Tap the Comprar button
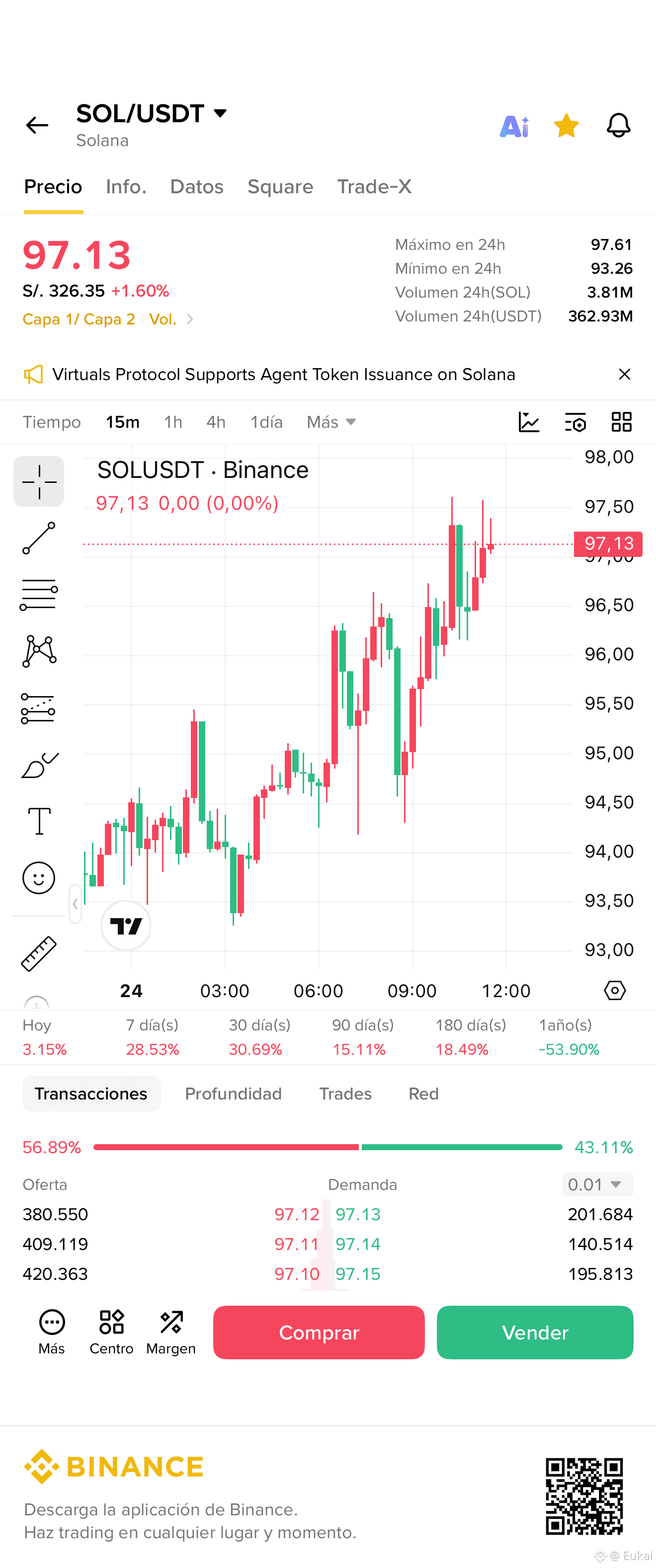This screenshot has width=656, height=1568. coord(319,1333)
